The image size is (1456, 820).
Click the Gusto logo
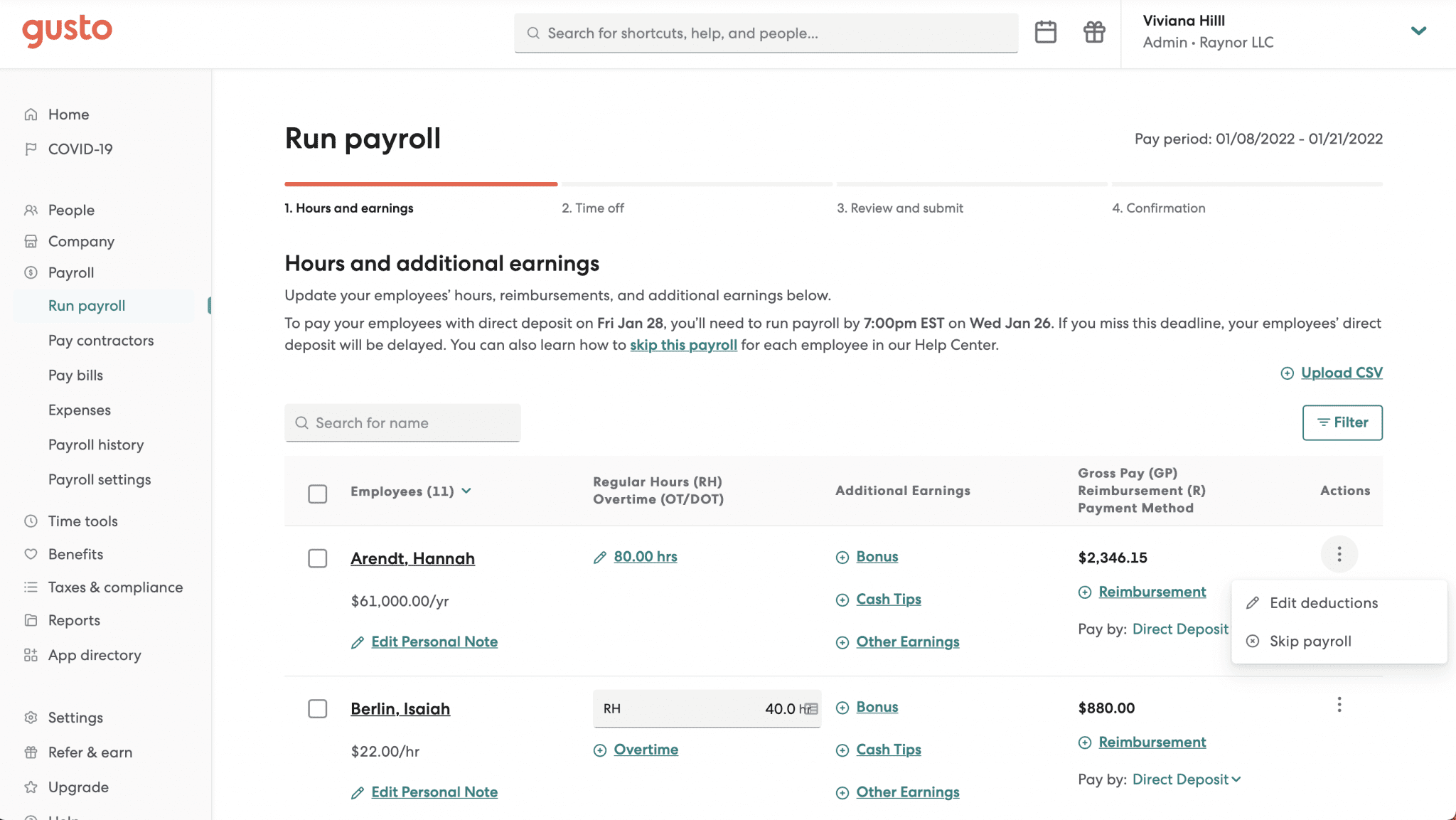coord(67,31)
